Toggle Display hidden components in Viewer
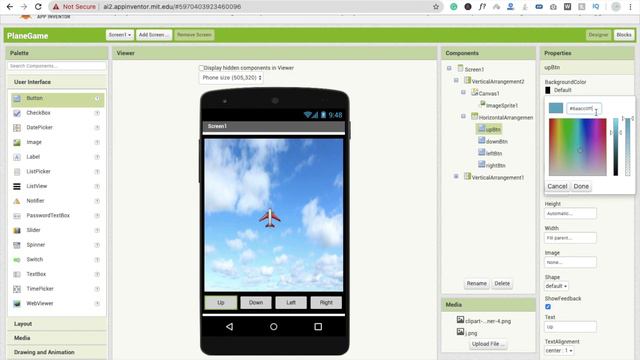 point(201,68)
